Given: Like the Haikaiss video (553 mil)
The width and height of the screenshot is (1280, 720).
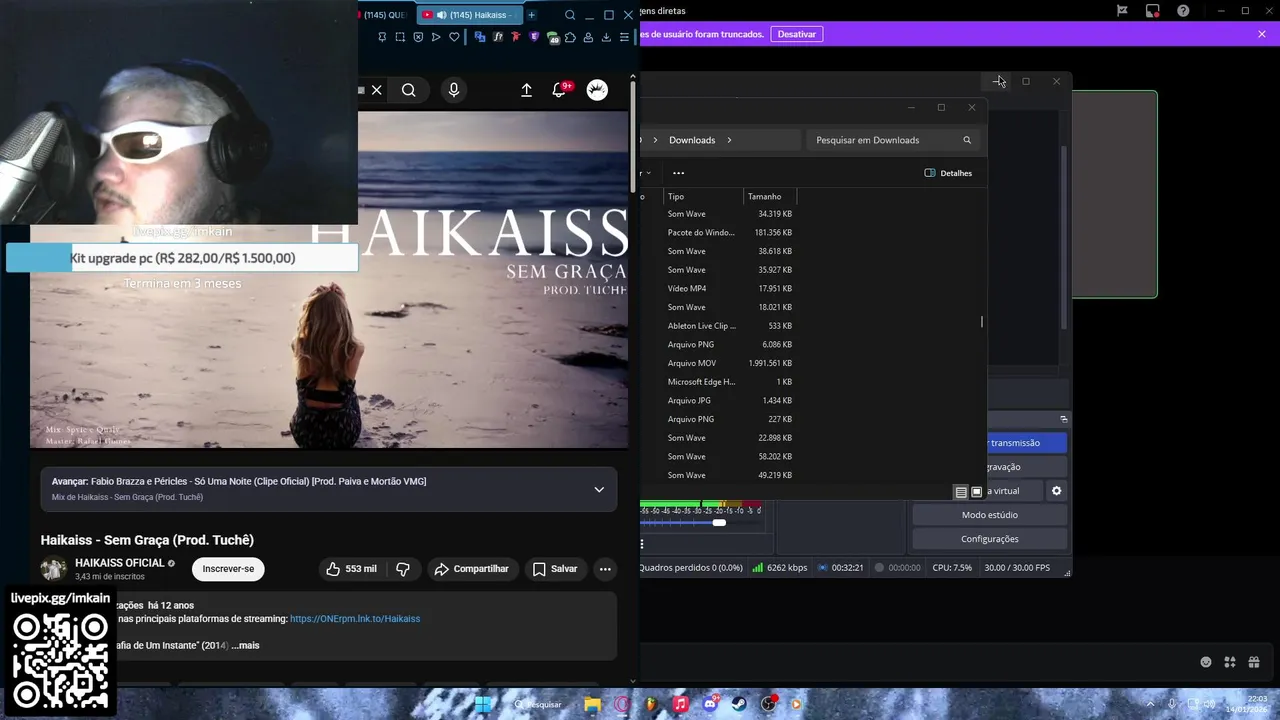Looking at the screenshot, I should click(x=351, y=569).
